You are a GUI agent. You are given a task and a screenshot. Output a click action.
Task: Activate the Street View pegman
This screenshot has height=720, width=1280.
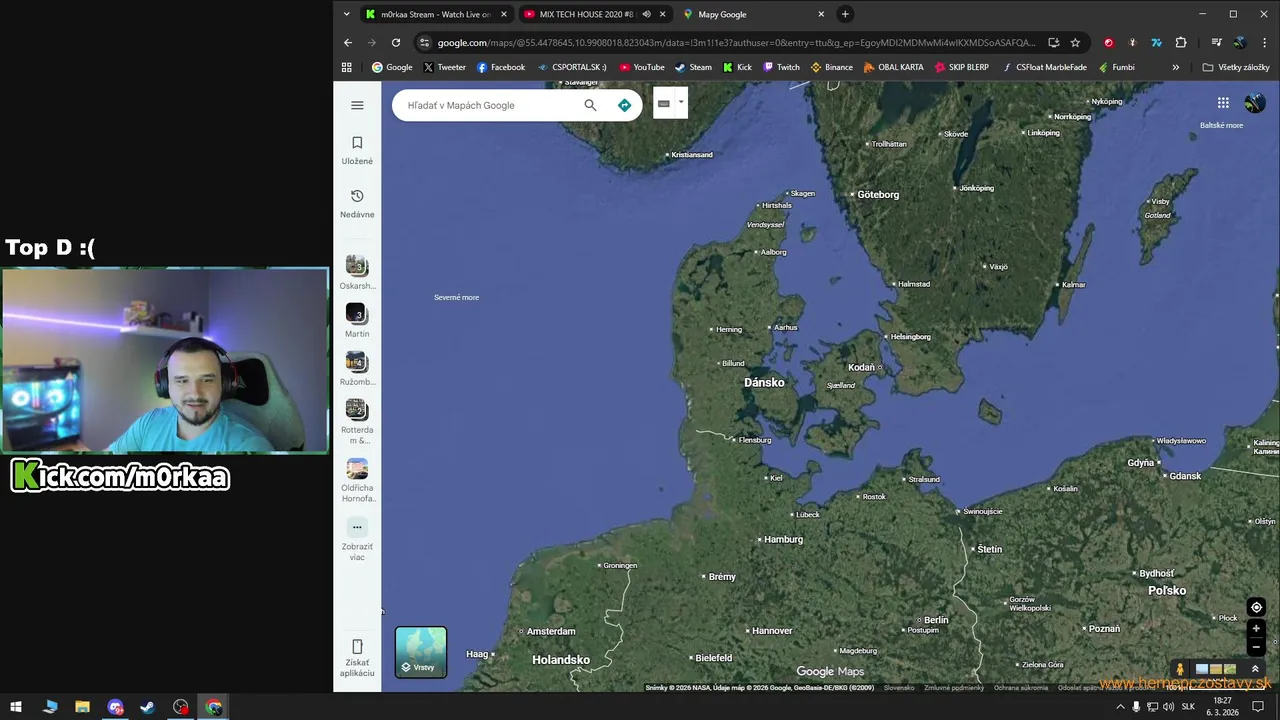pyautogui.click(x=1180, y=669)
